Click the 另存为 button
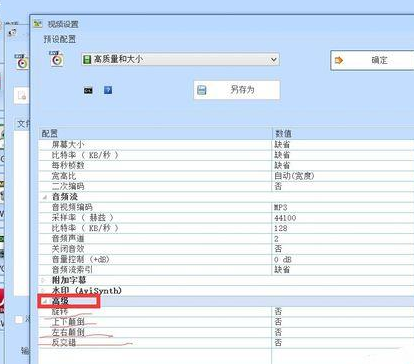Viewport: 414px width, 364px height. coord(237,90)
